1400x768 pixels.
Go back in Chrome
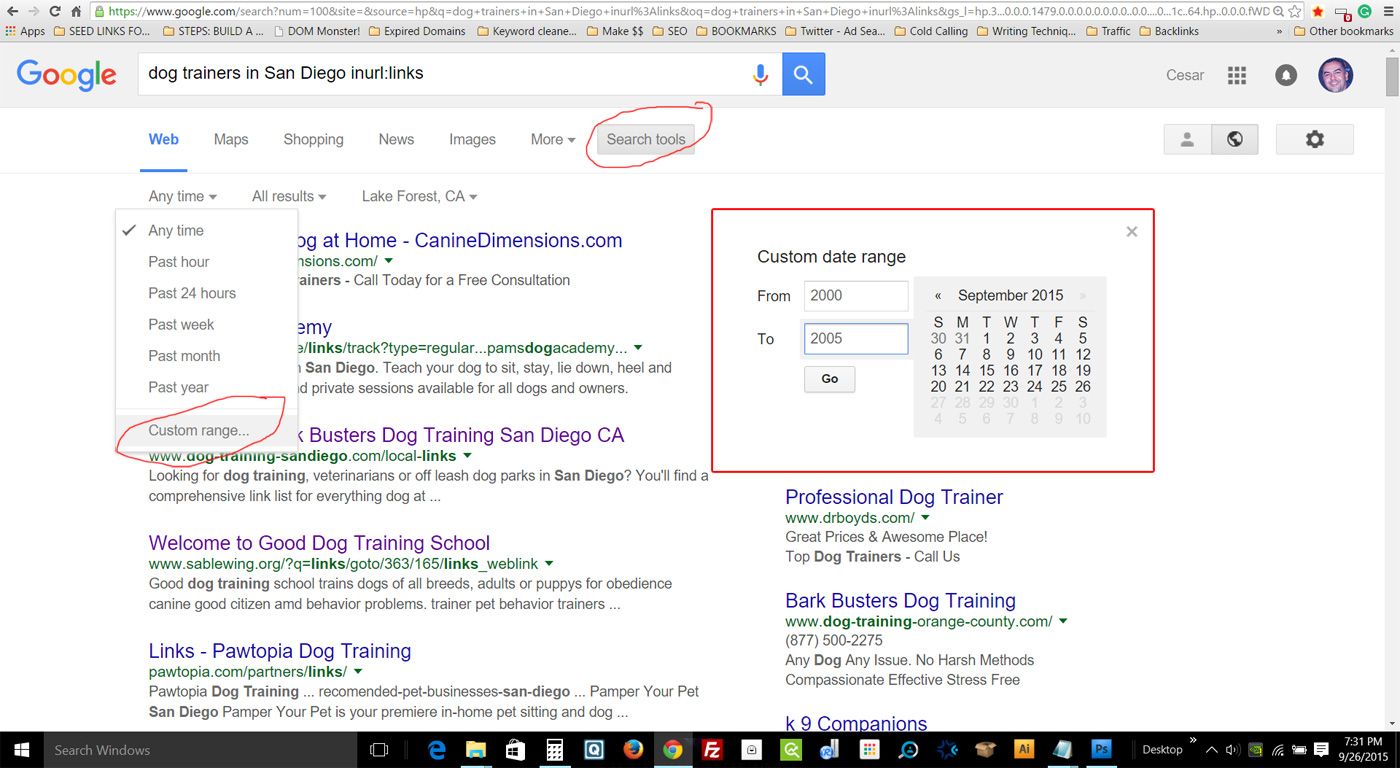[11, 11]
